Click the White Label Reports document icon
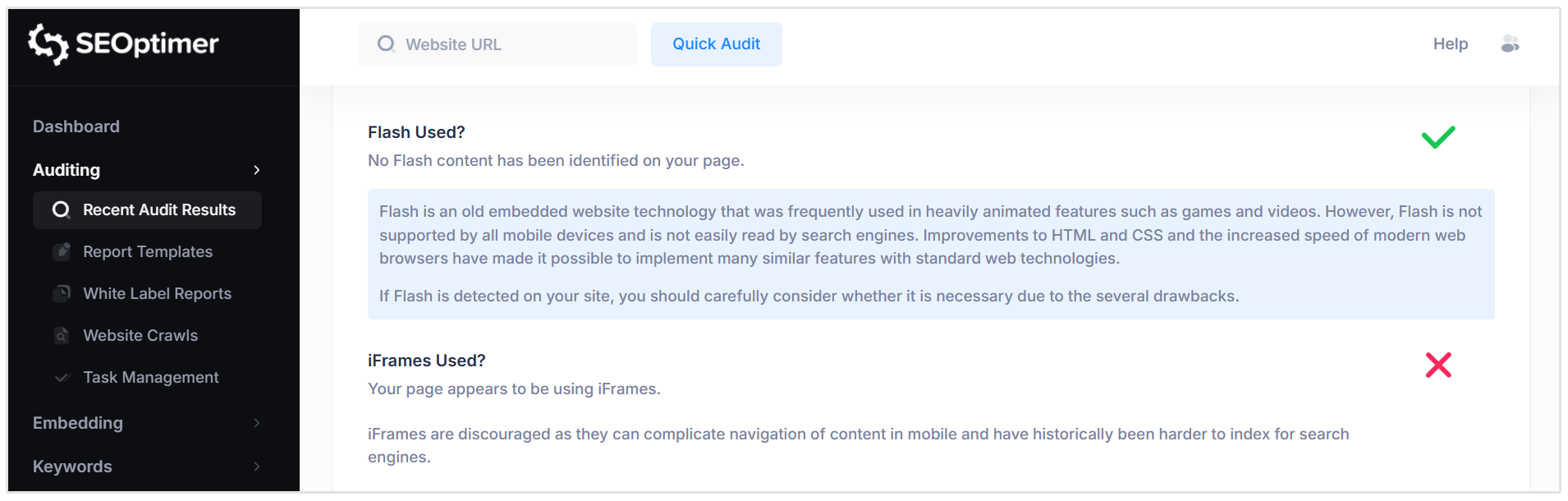The image size is (1568, 501). point(63,293)
